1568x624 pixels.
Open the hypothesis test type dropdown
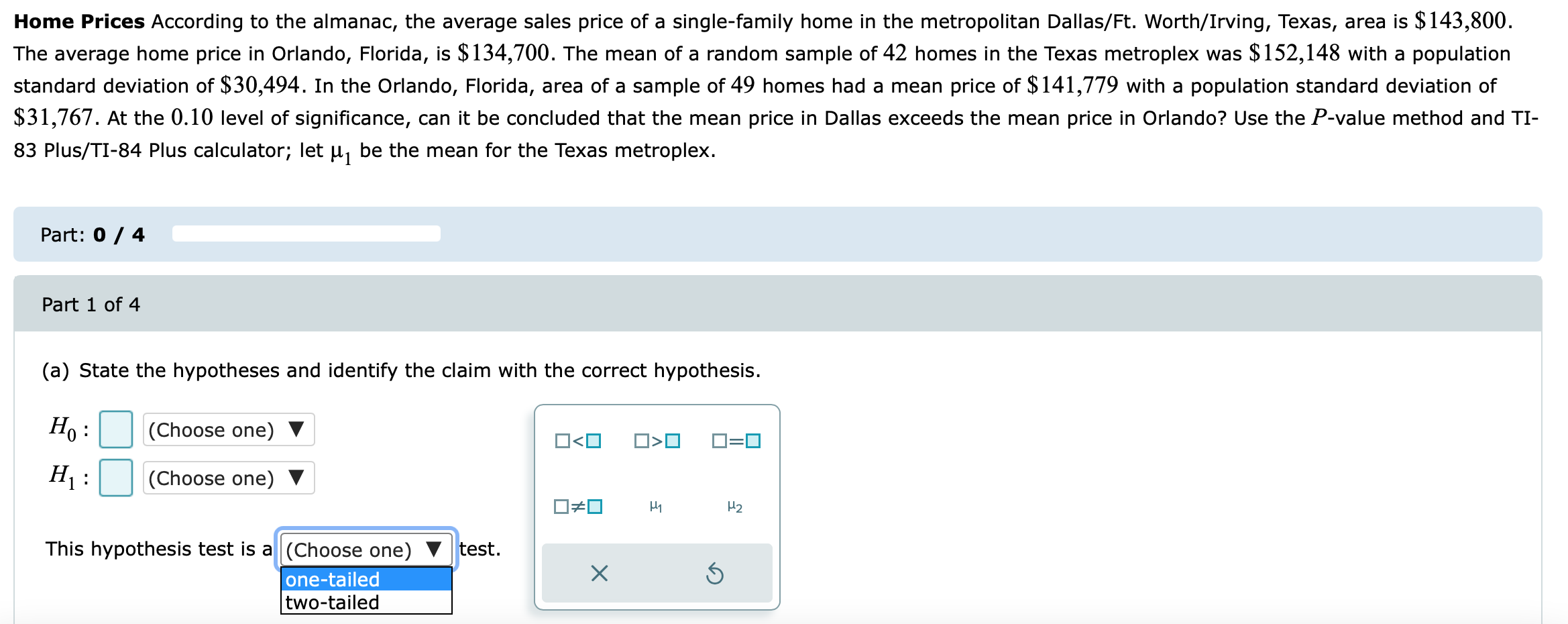[366, 550]
